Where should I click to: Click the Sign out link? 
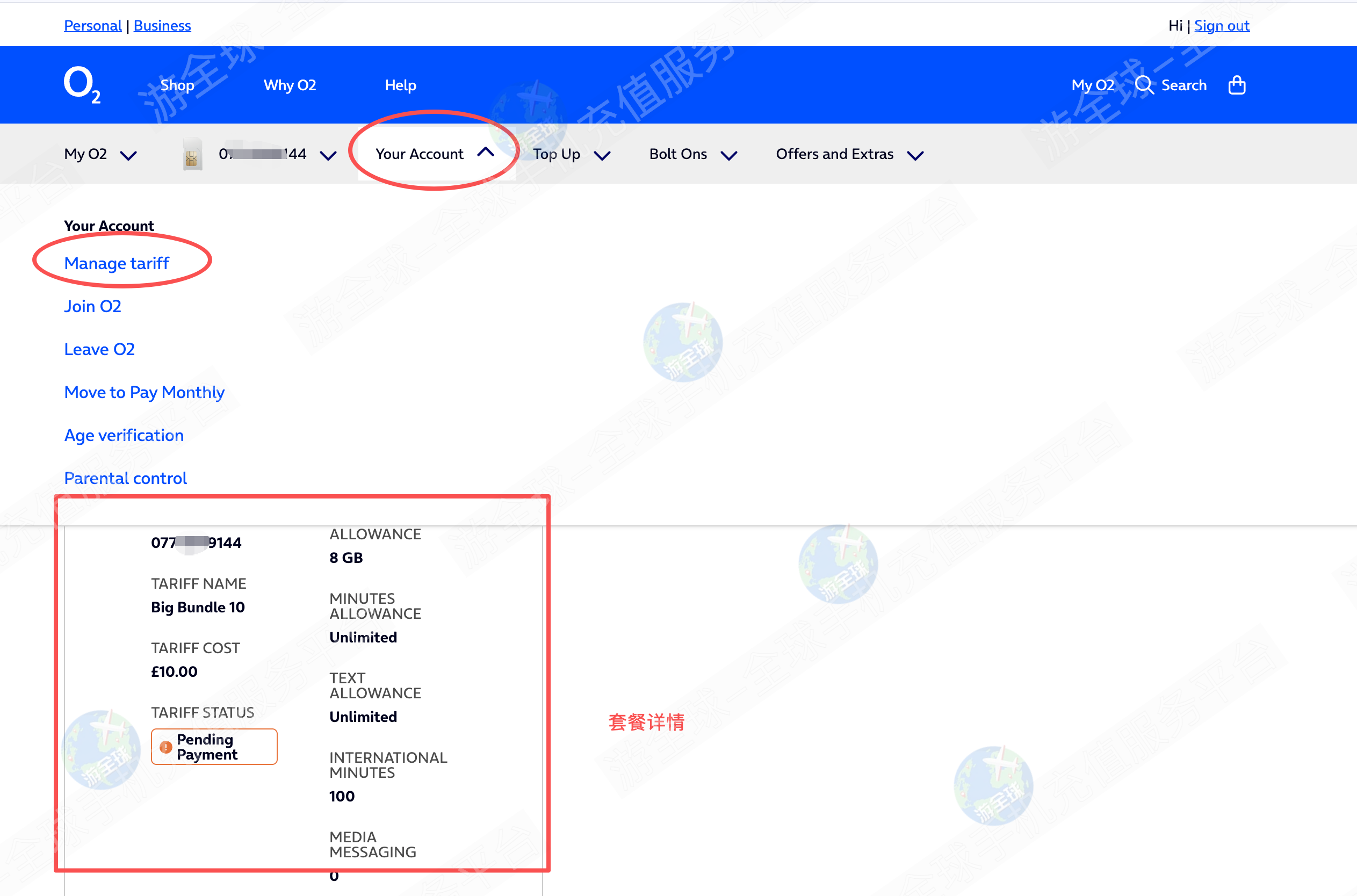(1222, 26)
